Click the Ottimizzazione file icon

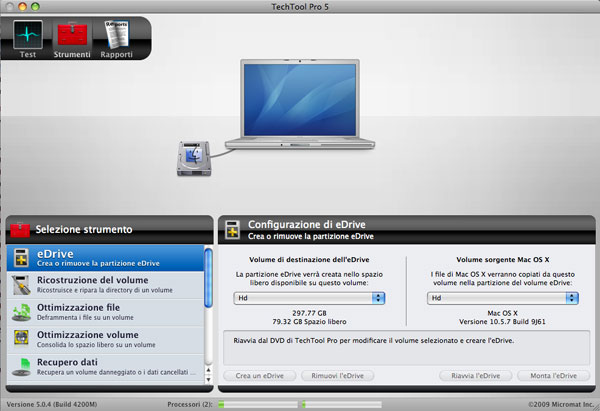pyautogui.click(x=21, y=312)
